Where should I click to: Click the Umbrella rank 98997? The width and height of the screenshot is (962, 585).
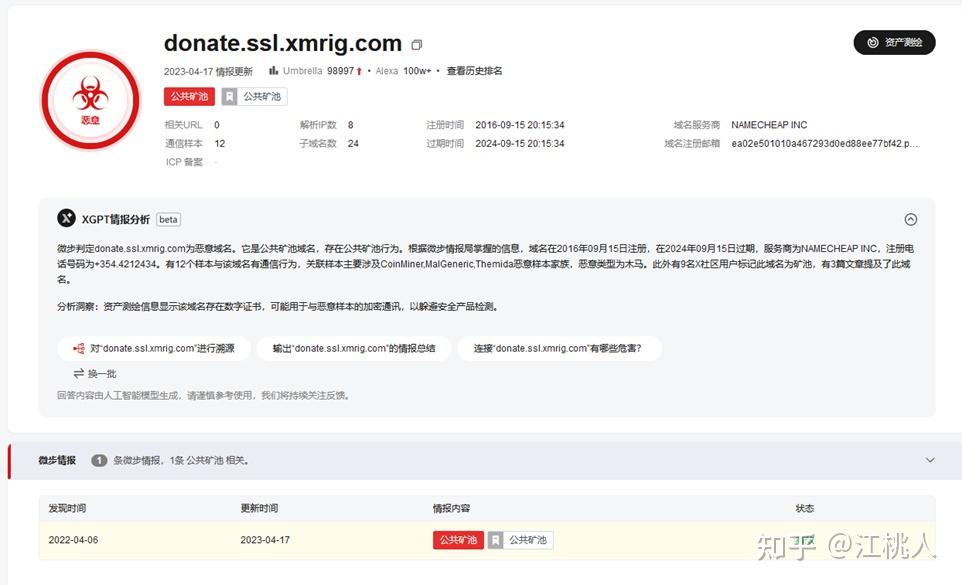(340, 71)
